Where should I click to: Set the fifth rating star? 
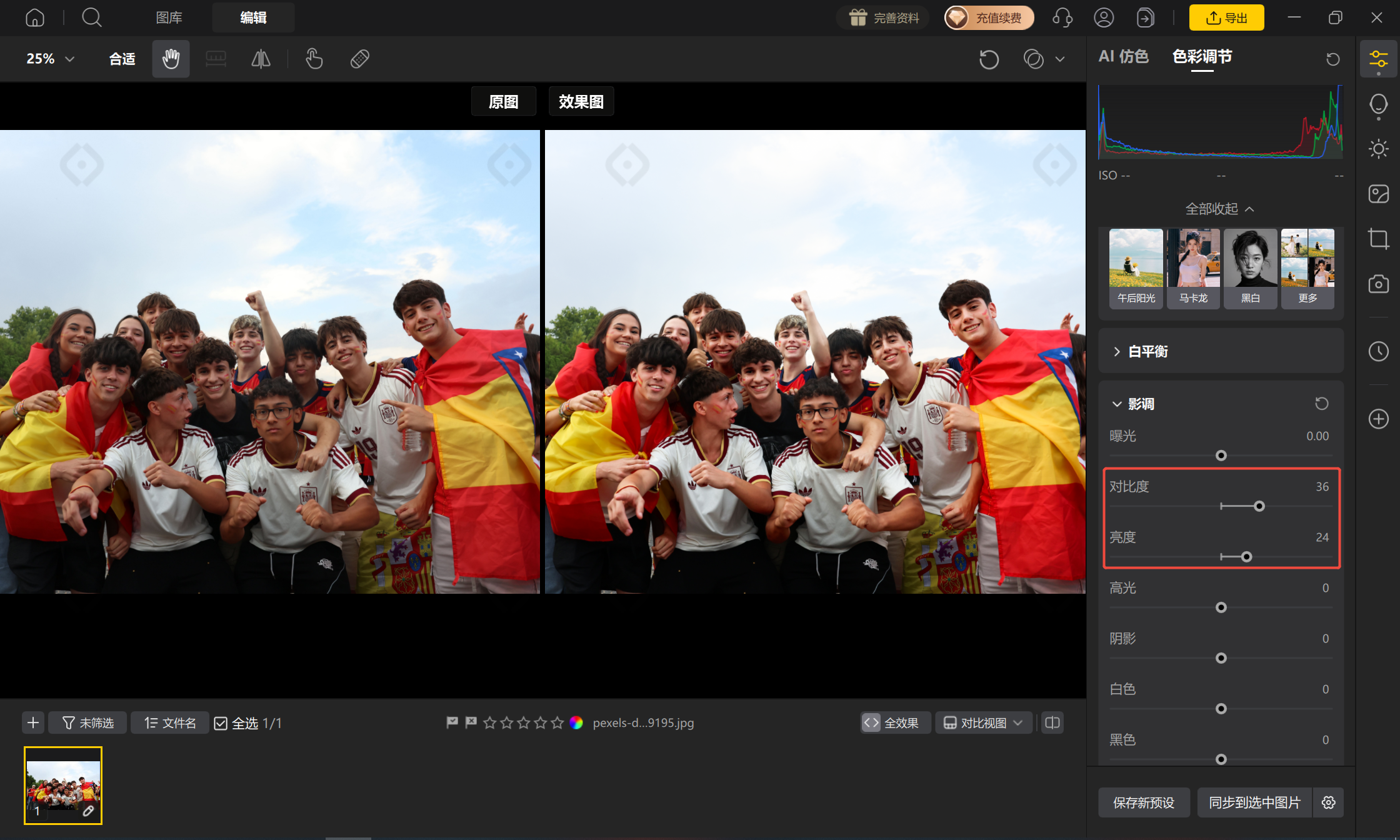557,723
